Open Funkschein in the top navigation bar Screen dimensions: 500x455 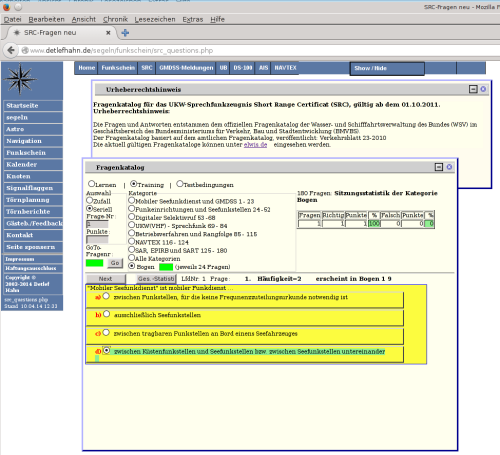click(118, 68)
